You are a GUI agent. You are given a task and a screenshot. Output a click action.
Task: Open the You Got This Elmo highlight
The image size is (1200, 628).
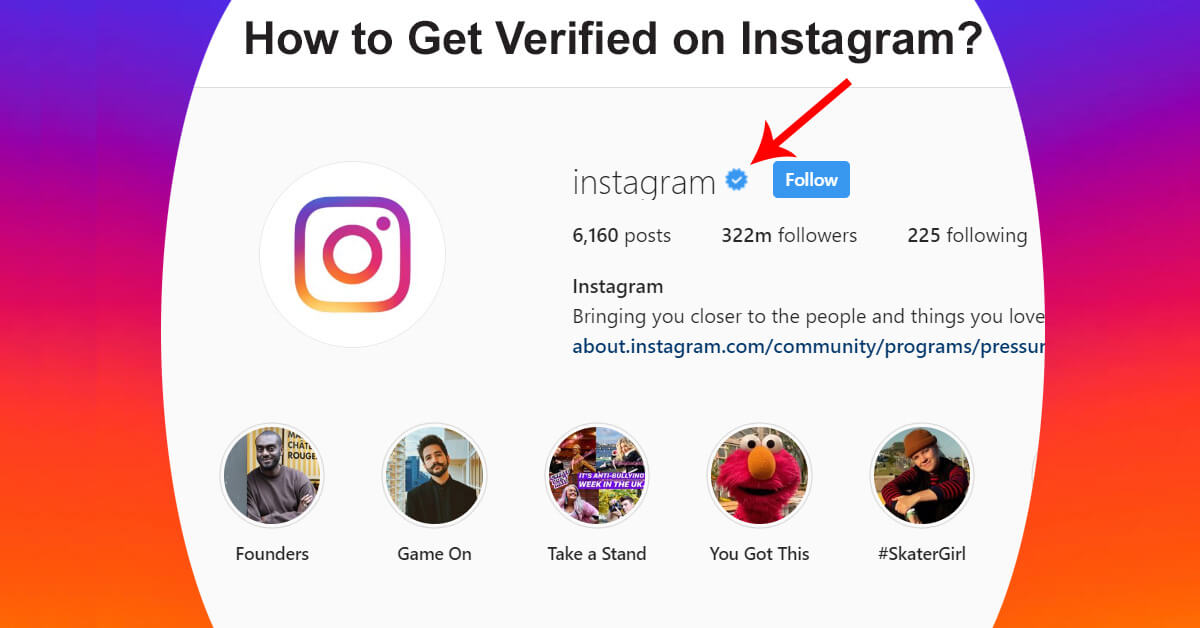[x=759, y=474]
